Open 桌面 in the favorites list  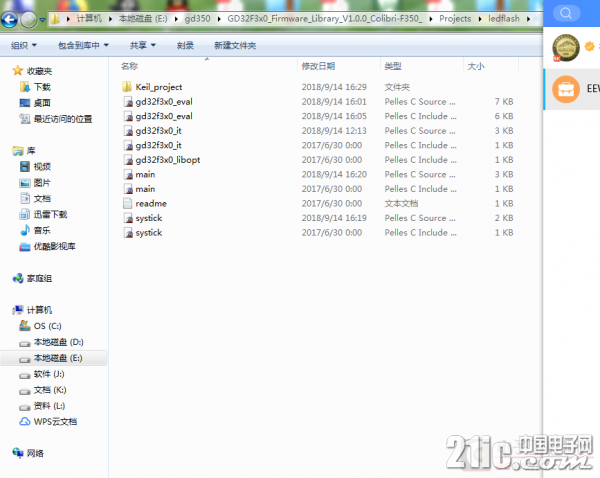pyautogui.click(x=42, y=103)
